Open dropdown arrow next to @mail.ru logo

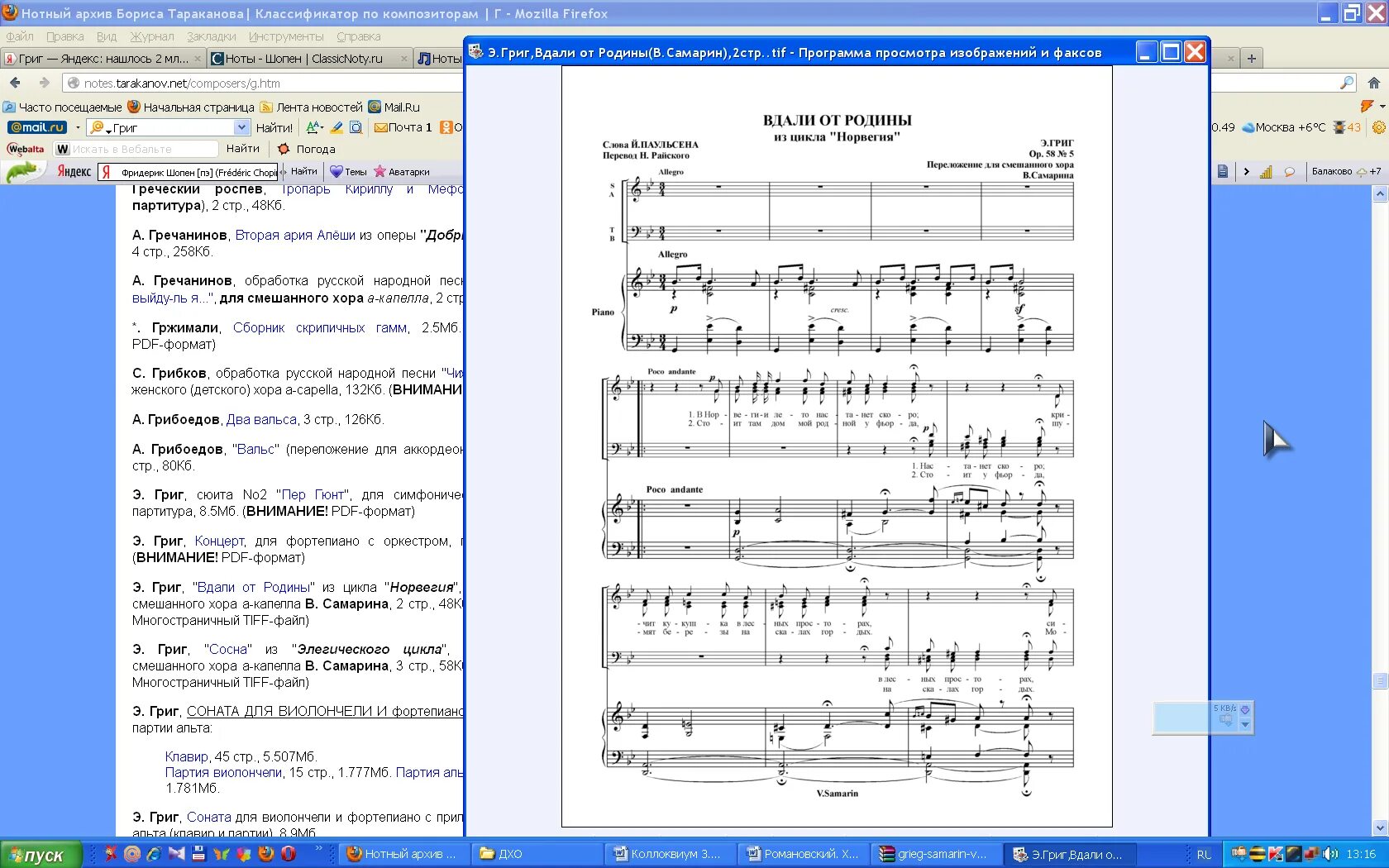click(x=78, y=127)
